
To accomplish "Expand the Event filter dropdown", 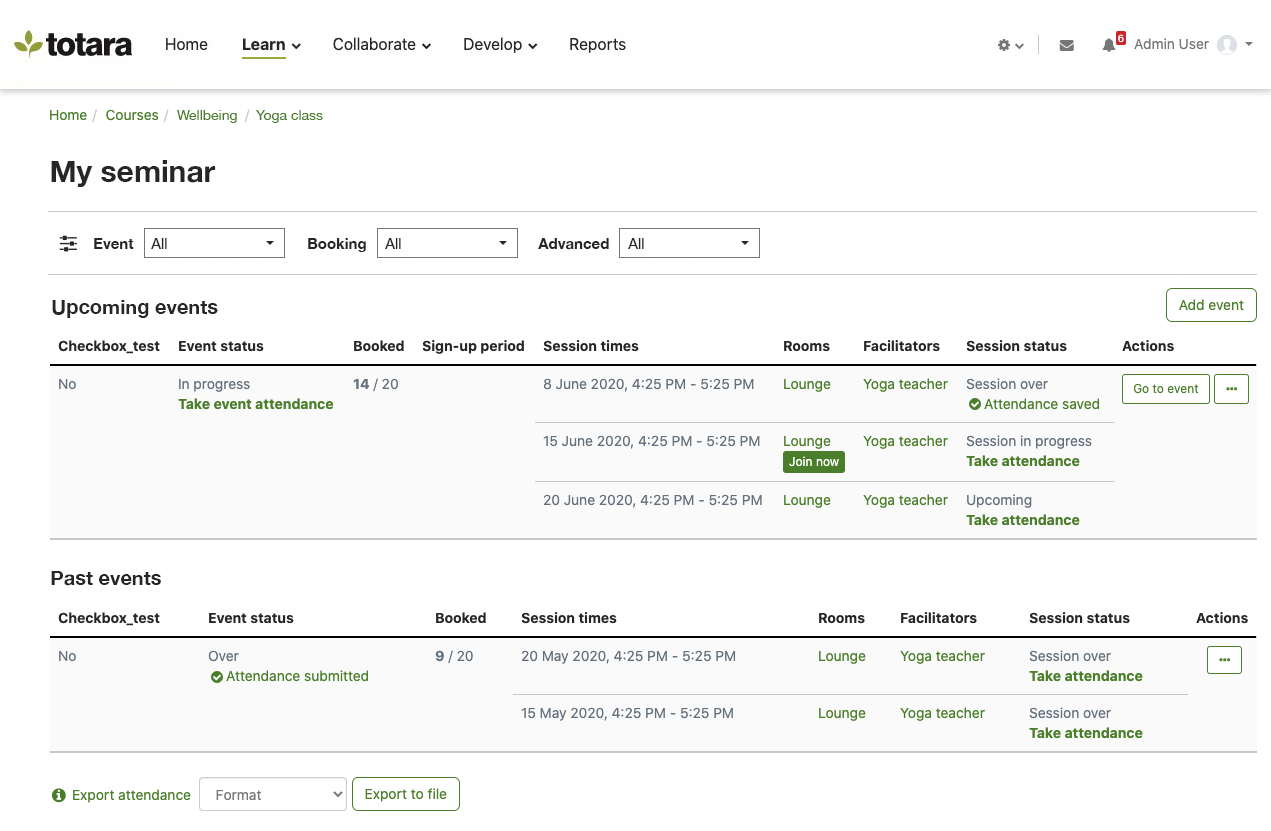I will click(x=214, y=243).
